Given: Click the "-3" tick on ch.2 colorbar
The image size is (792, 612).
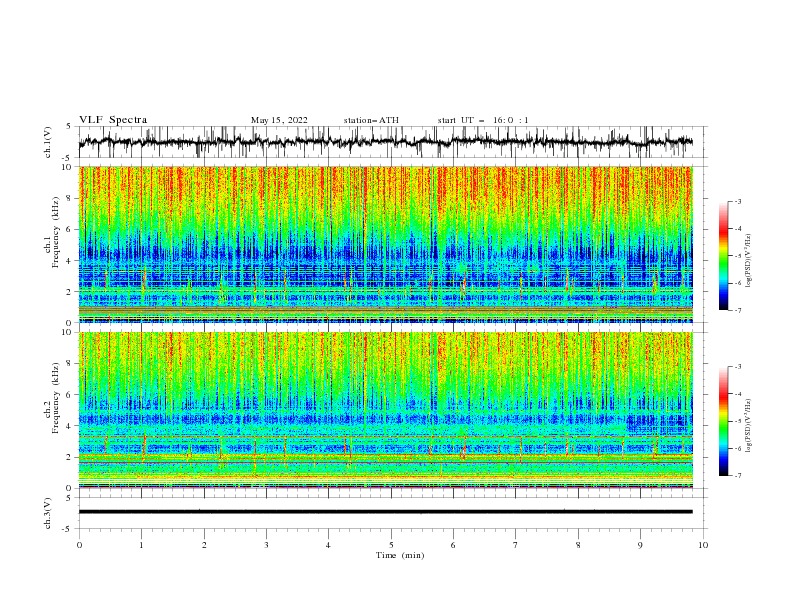Looking at the screenshot, I should [x=737, y=367].
